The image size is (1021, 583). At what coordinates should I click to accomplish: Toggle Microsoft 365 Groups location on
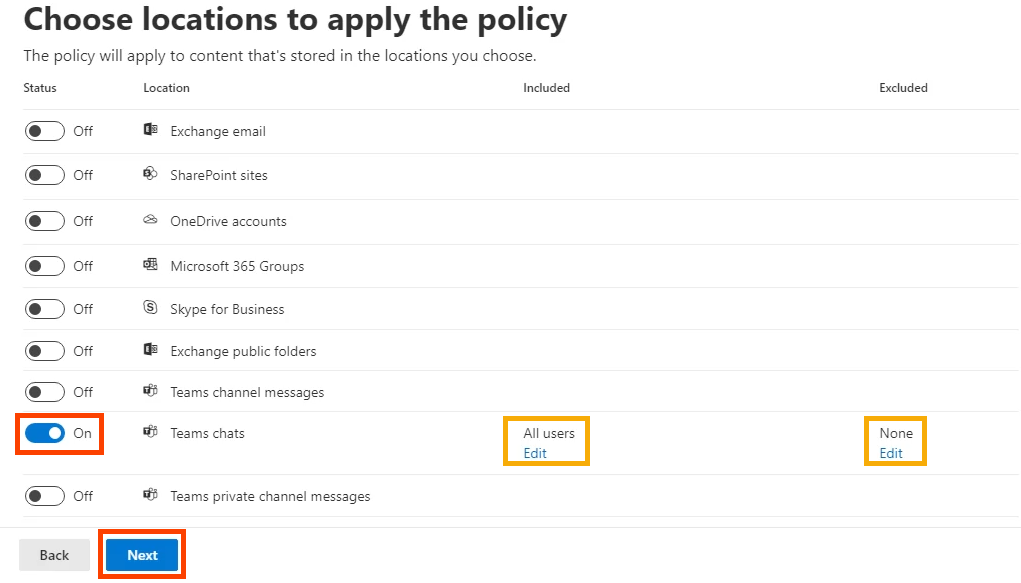tap(45, 266)
